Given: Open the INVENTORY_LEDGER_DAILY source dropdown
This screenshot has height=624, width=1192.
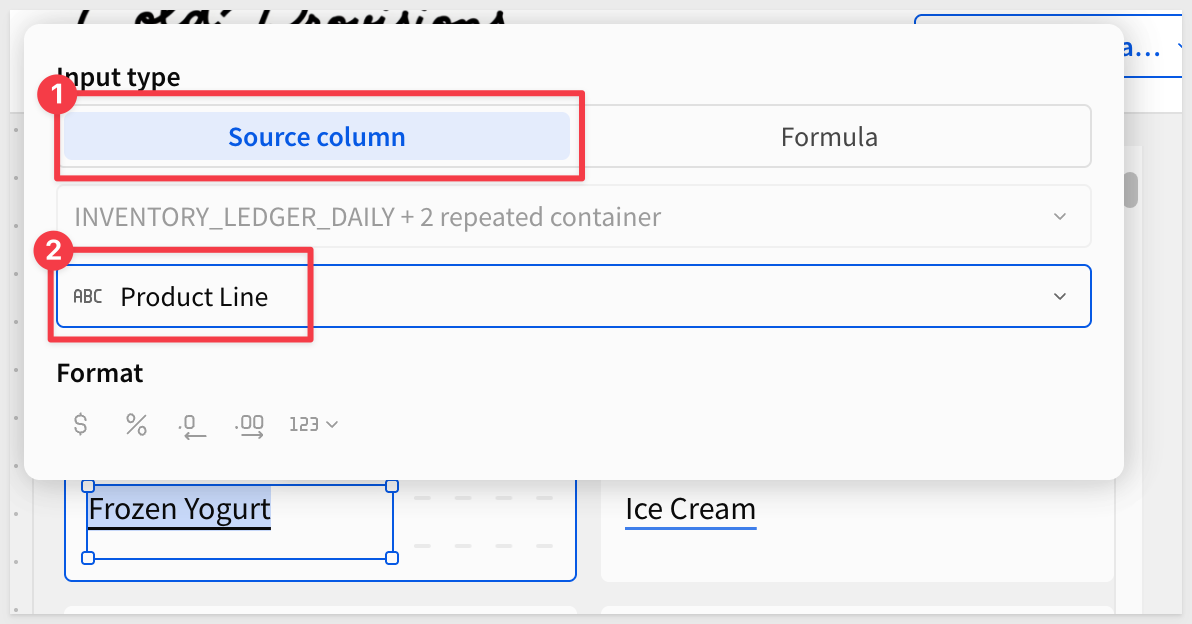Looking at the screenshot, I should [x=573, y=216].
